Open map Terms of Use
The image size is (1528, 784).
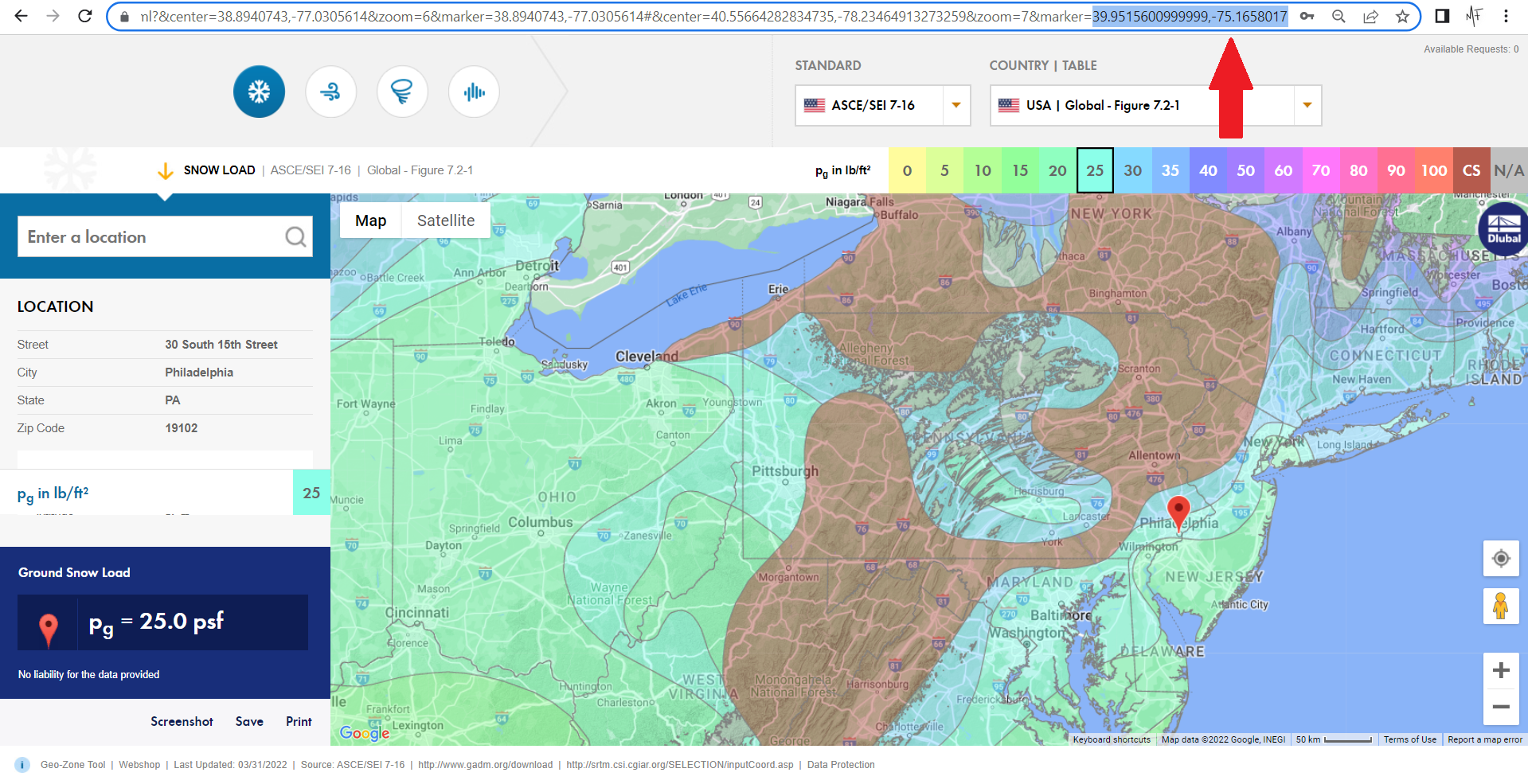(x=1410, y=739)
